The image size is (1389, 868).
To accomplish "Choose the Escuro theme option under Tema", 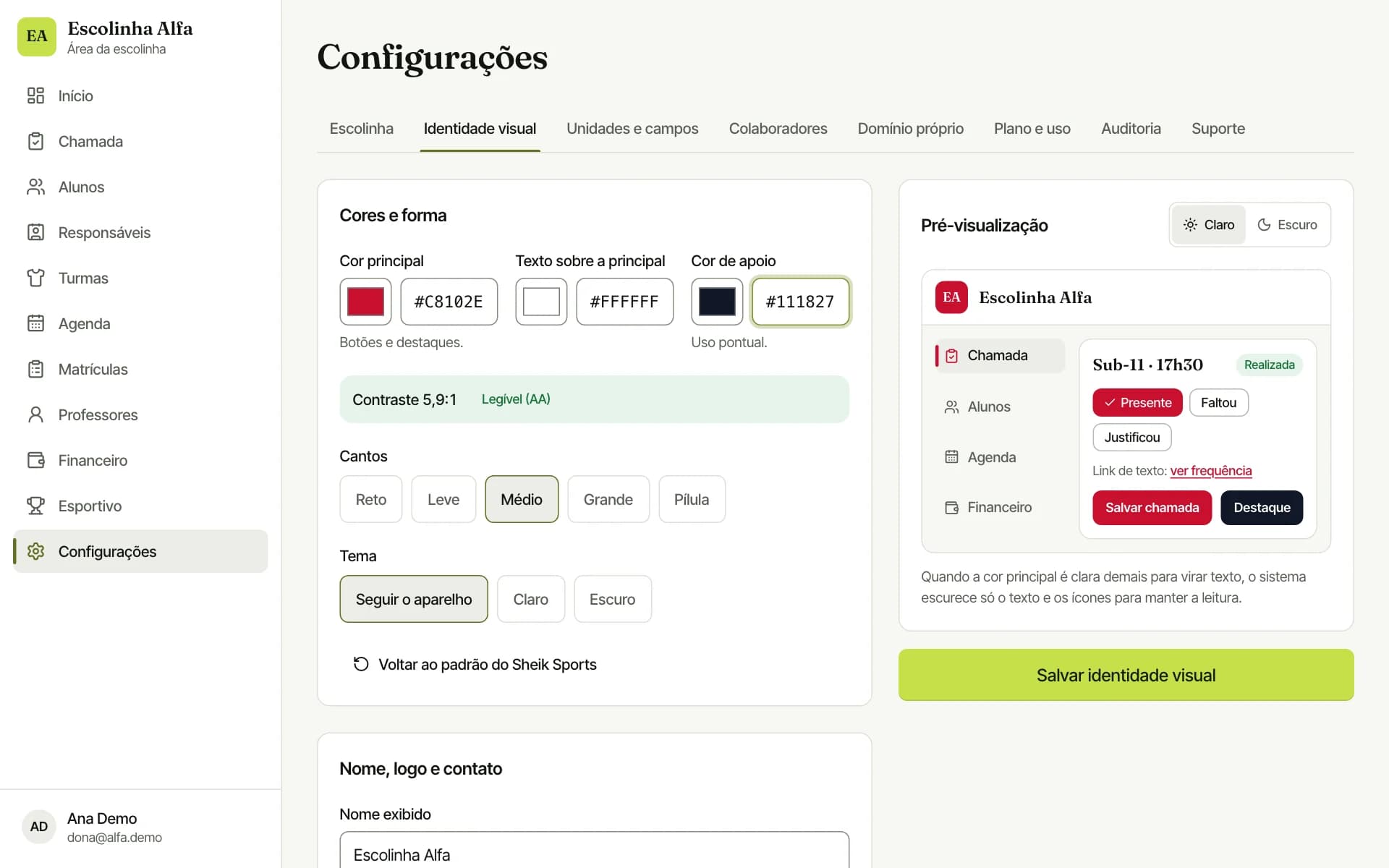I will [x=613, y=599].
